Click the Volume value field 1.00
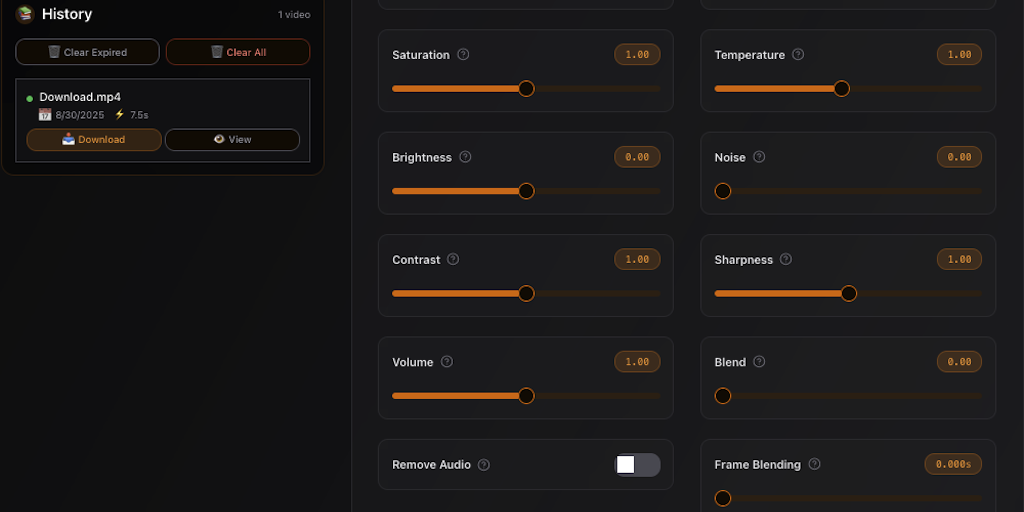 [x=637, y=361]
